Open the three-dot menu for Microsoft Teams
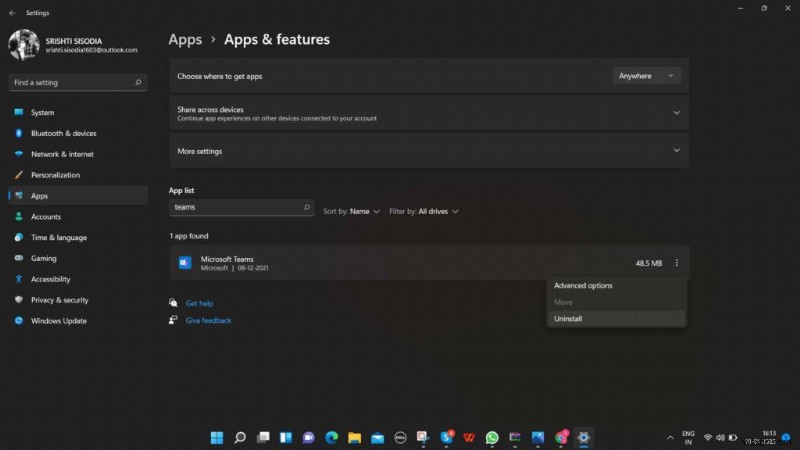The height and width of the screenshot is (450, 800). coord(677,263)
